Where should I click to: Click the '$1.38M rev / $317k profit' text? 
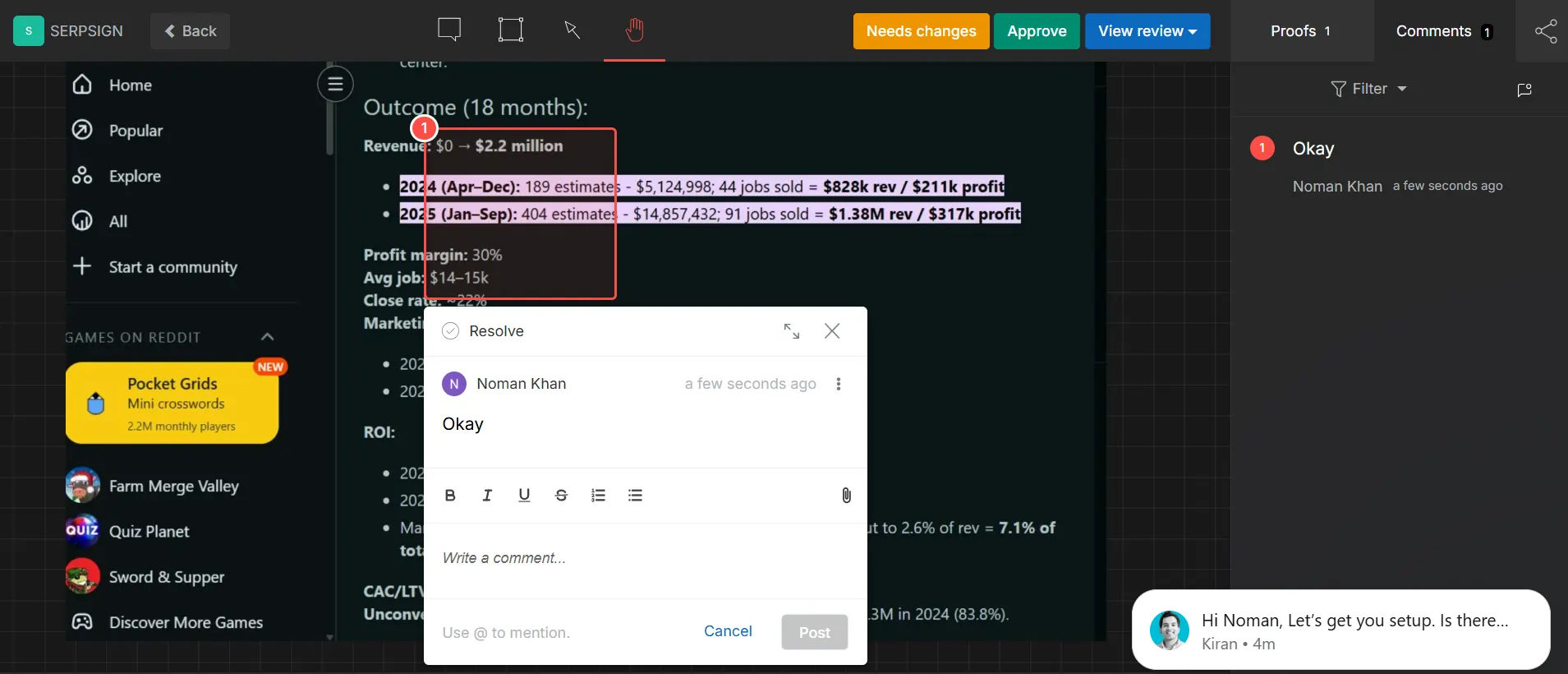pyautogui.click(x=924, y=214)
